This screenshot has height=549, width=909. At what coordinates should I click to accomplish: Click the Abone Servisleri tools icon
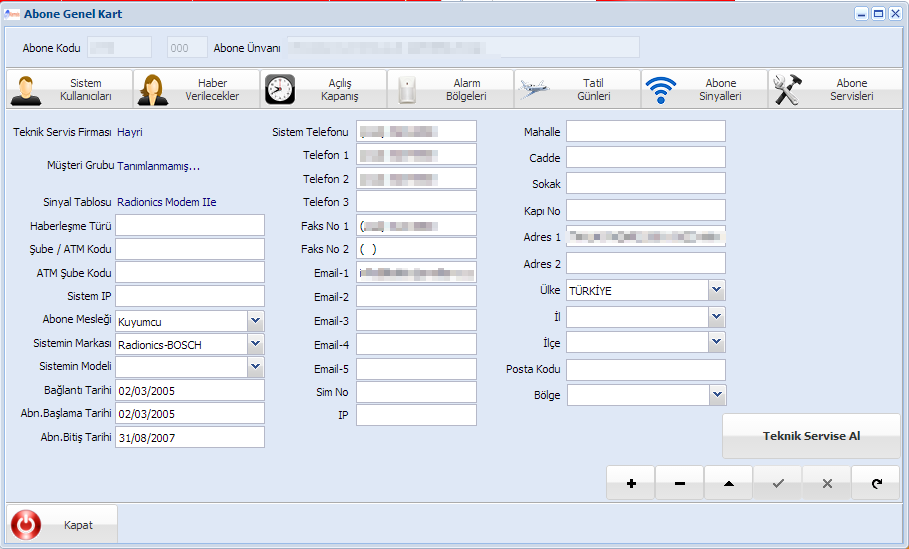[x=787, y=90]
